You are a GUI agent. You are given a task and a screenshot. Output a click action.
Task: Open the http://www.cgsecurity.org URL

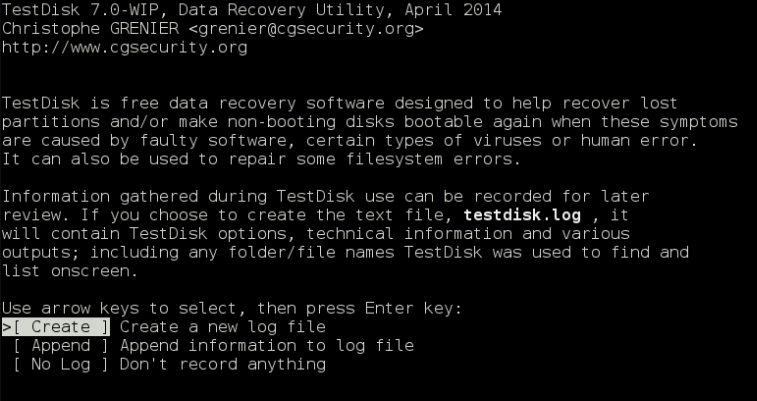[x=125, y=48]
